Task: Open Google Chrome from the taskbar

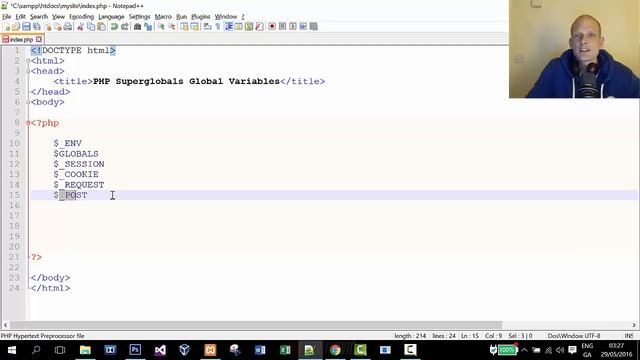Action: (x=335, y=350)
